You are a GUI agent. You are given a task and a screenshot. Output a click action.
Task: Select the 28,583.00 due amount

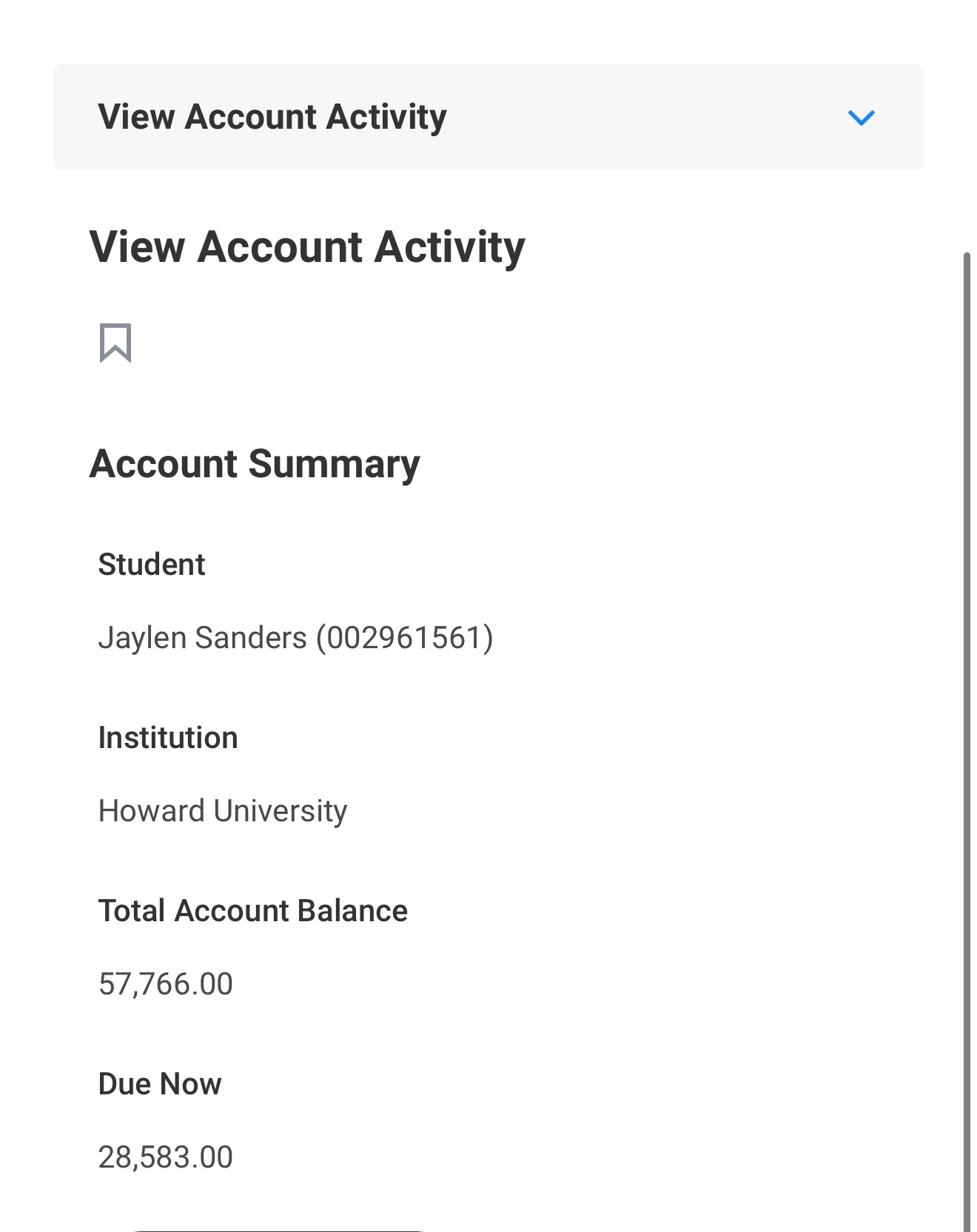[166, 1157]
